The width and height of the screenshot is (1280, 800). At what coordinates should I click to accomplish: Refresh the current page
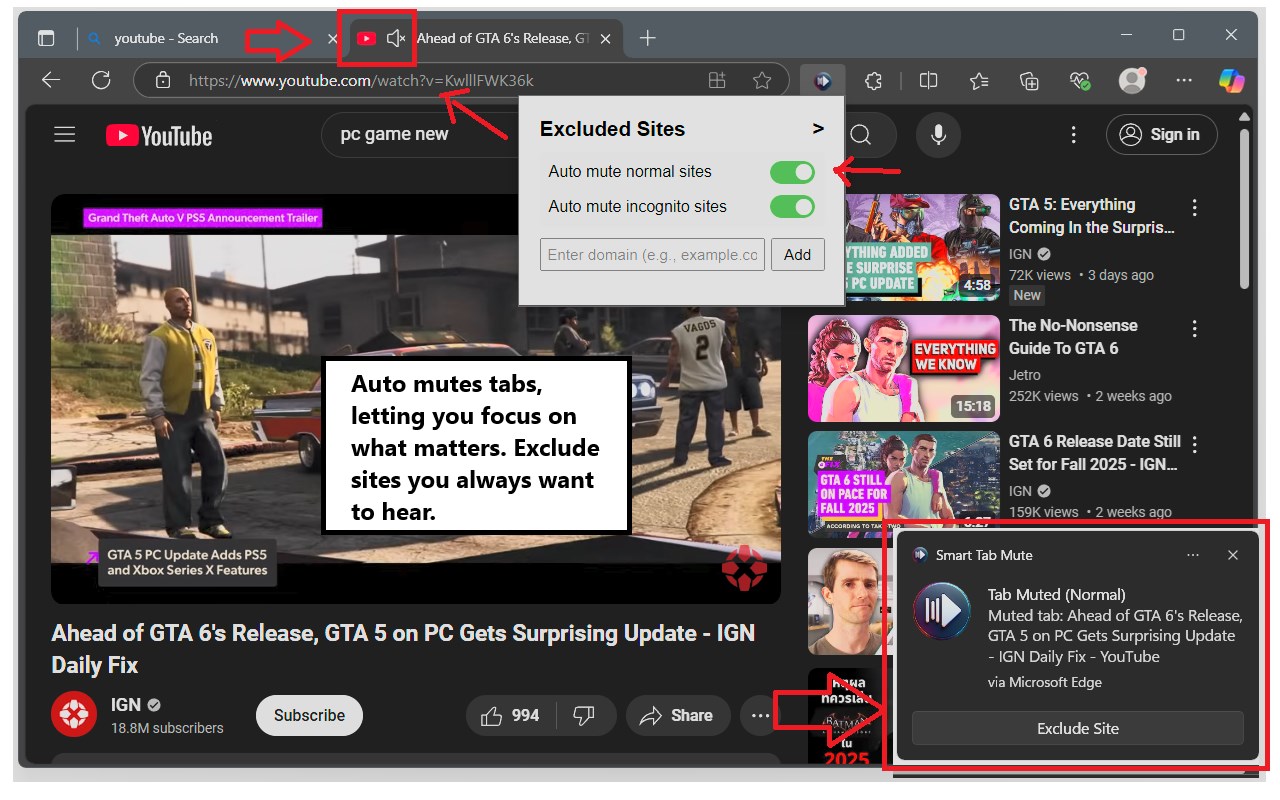point(100,81)
